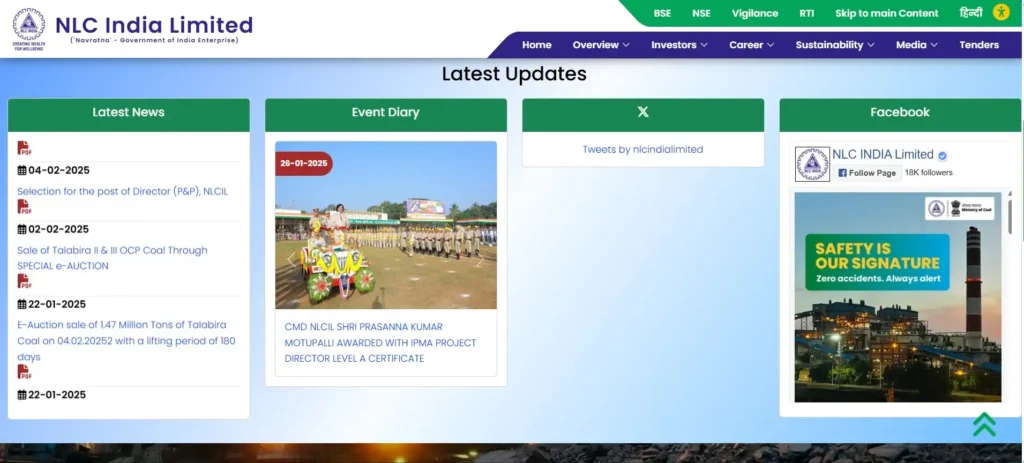
Task: Click the Facebook feed scrollbar
Action: [x=1010, y=217]
